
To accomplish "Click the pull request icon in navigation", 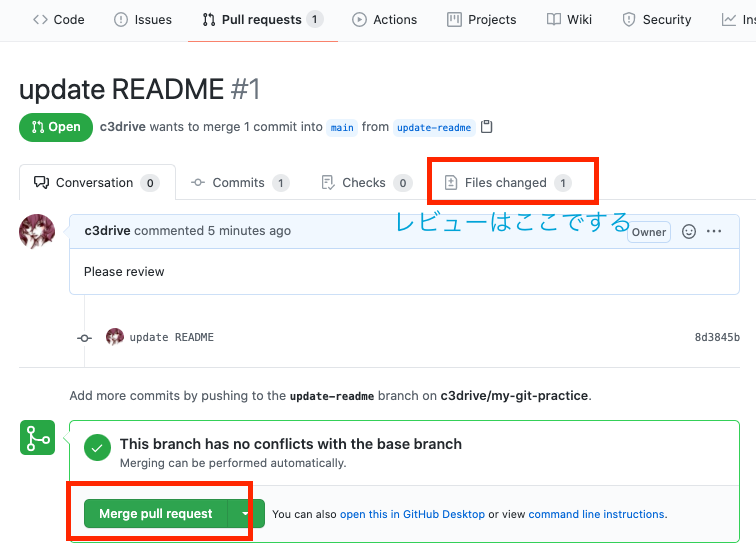I will [x=209, y=20].
